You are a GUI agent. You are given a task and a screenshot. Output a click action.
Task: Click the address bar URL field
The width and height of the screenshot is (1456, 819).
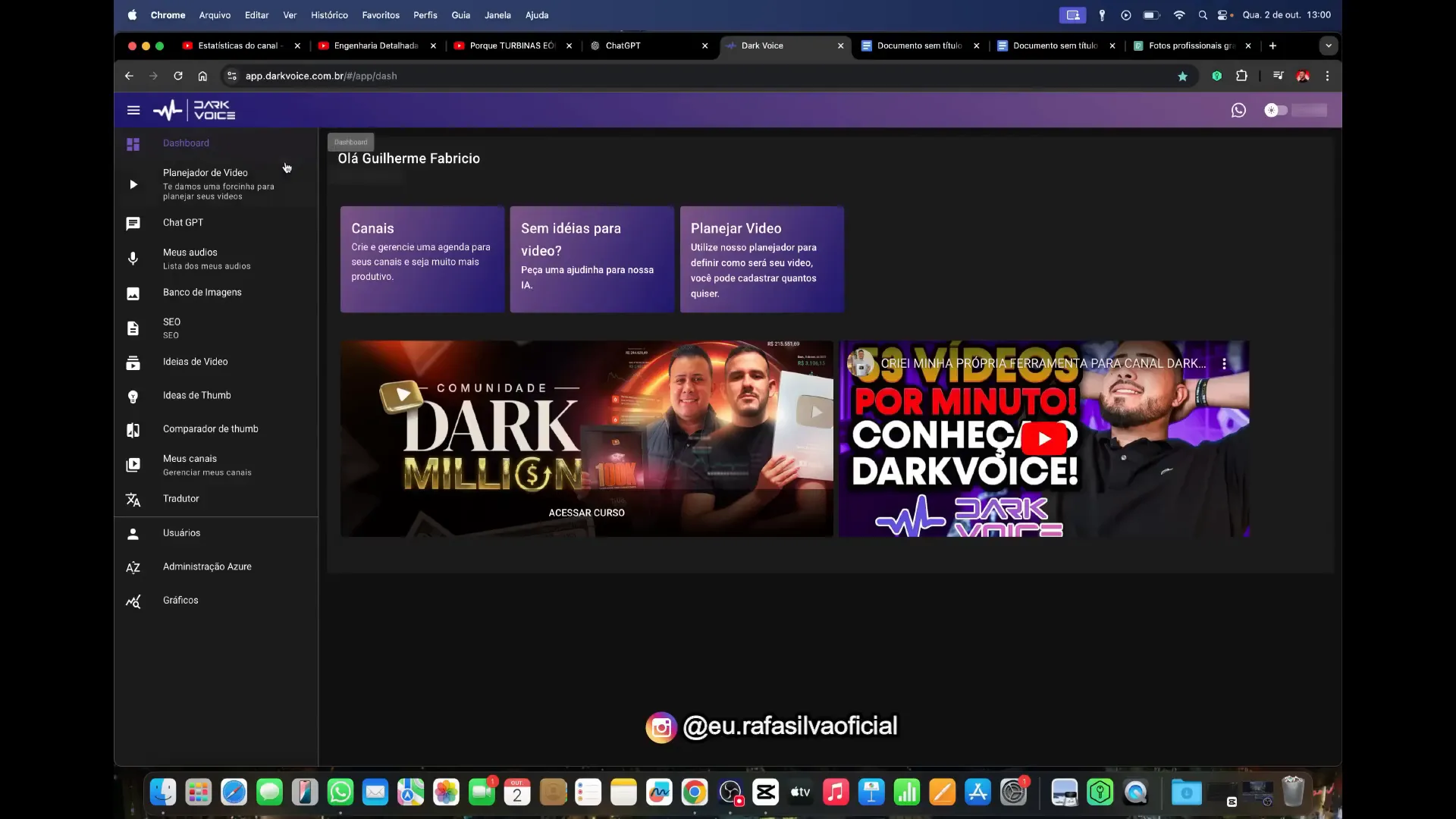click(705, 76)
